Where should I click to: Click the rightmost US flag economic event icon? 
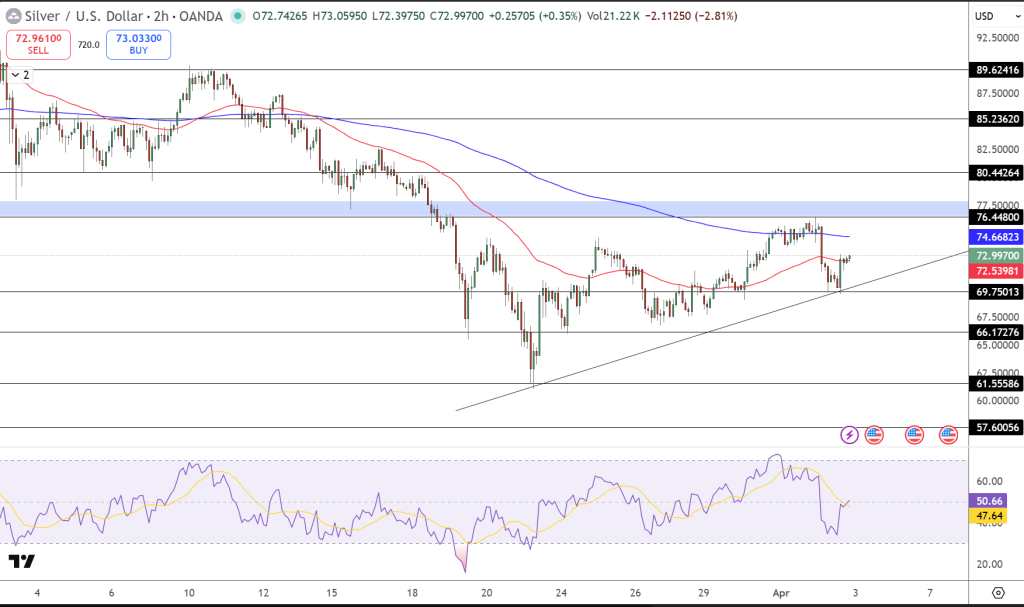click(x=948, y=434)
